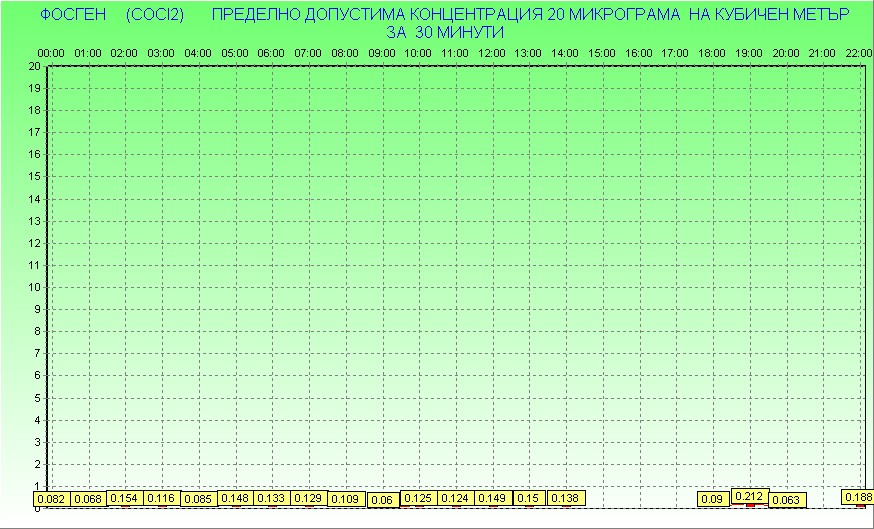This screenshot has width=874, height=529.
Task: Select the 19:00 time label
Action: (749, 54)
